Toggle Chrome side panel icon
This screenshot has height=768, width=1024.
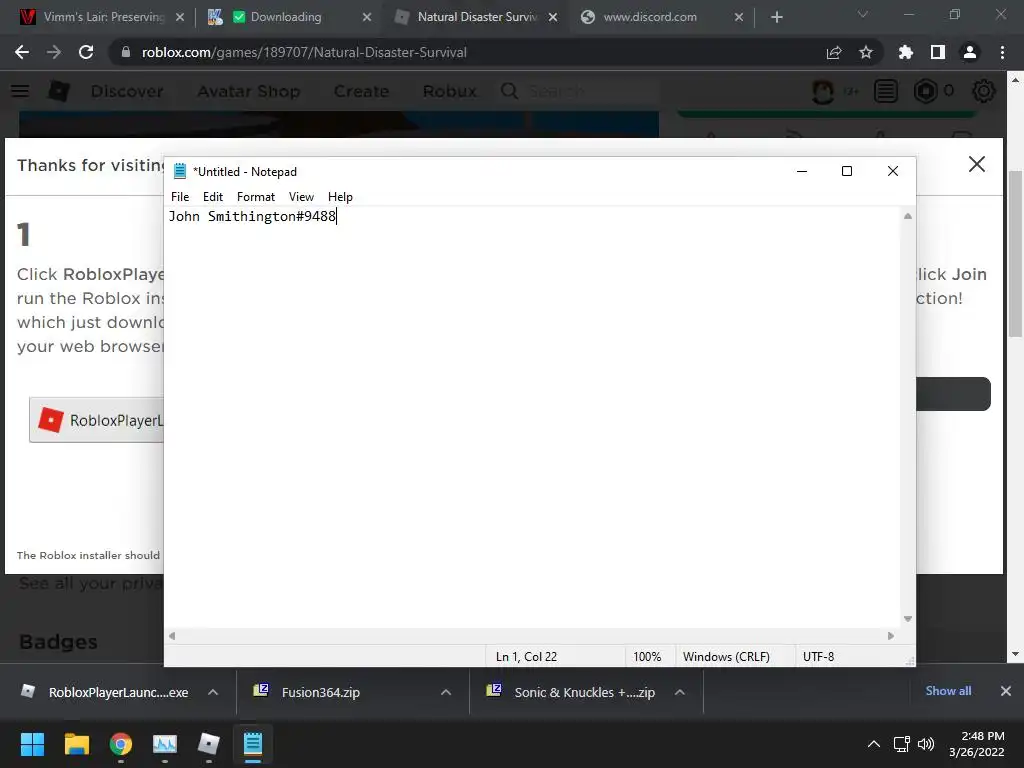tap(938, 52)
